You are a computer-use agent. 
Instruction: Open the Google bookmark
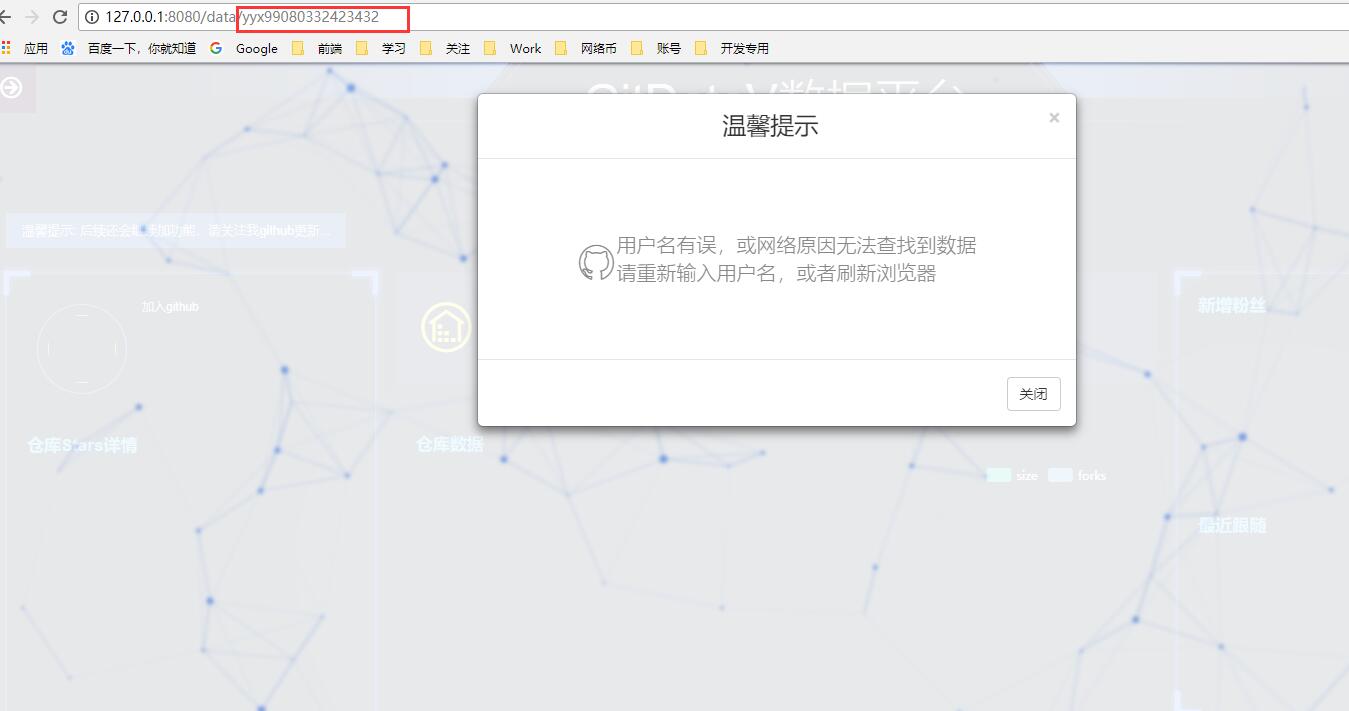click(244, 48)
